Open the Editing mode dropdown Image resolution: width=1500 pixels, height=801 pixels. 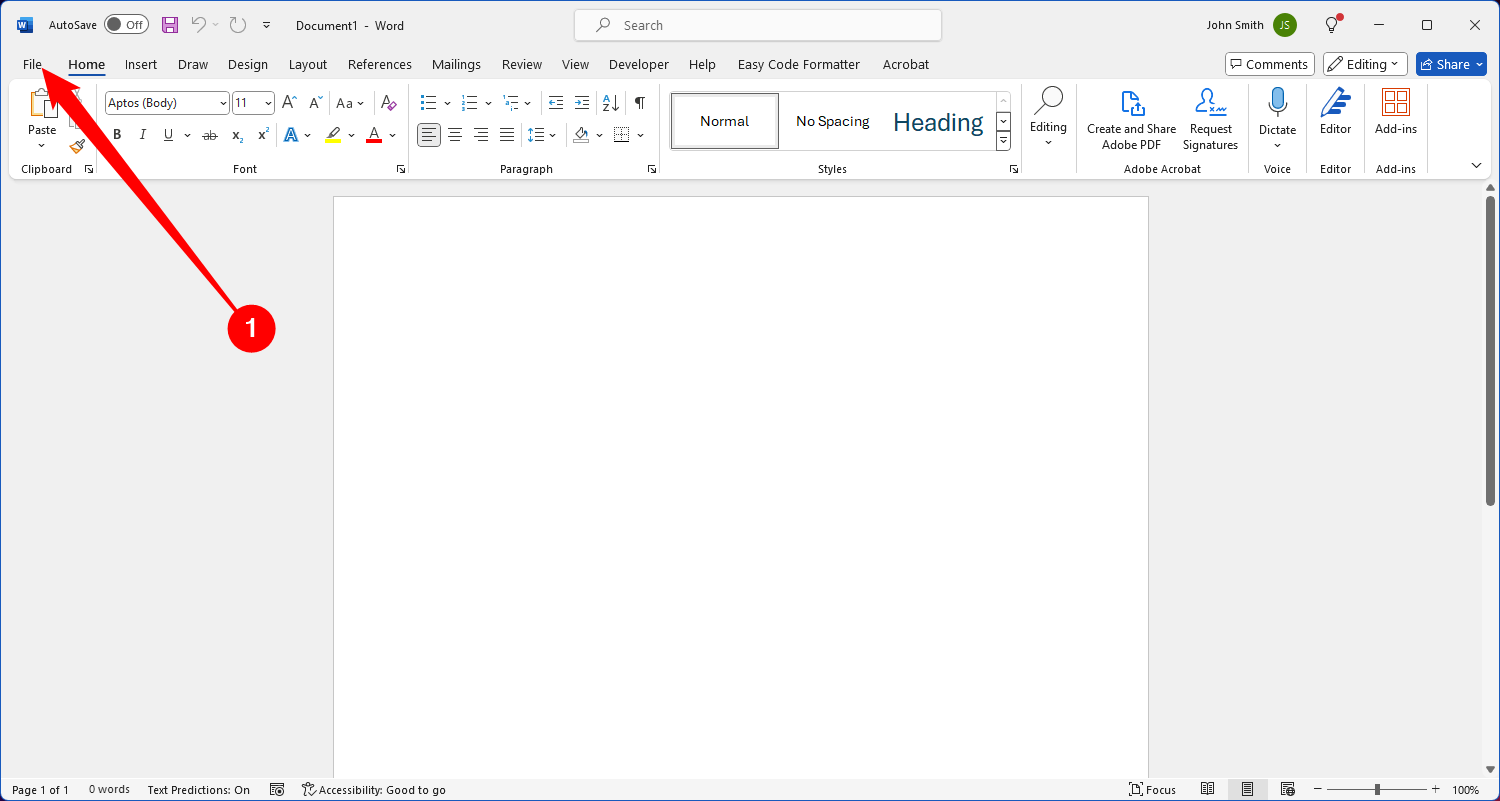click(x=1365, y=64)
